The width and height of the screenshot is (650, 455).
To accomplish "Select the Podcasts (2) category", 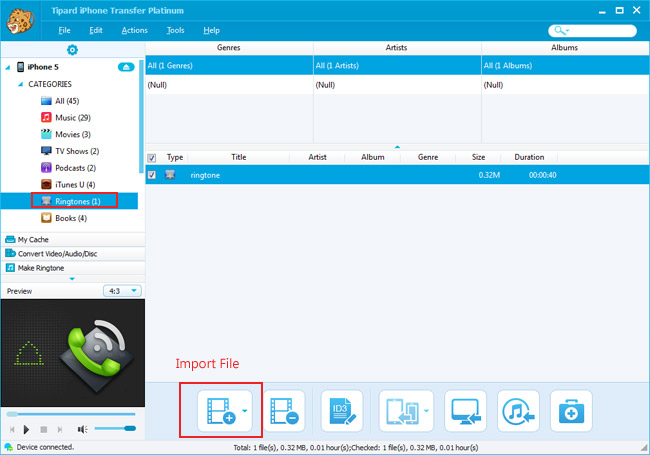I will tap(68, 168).
